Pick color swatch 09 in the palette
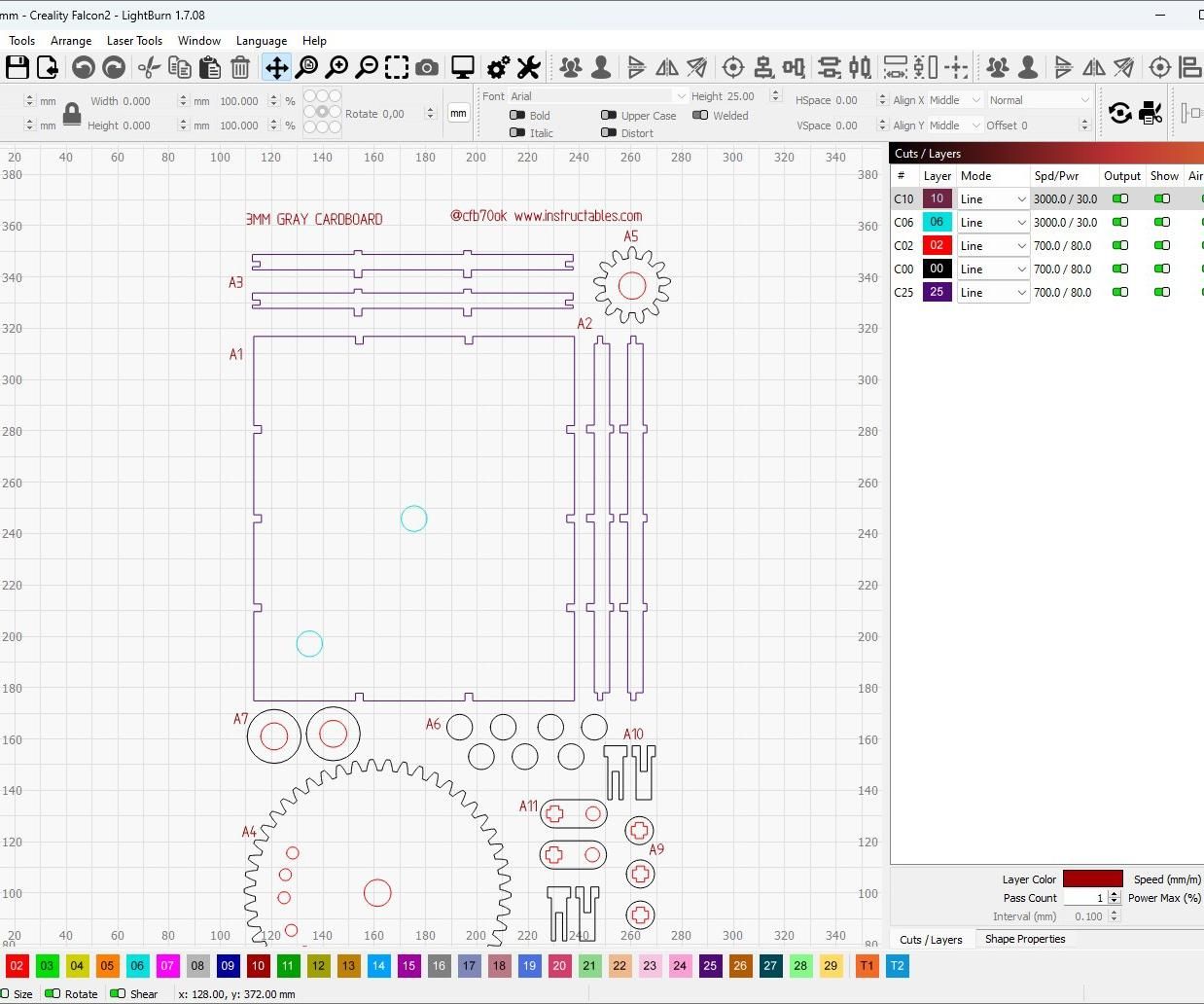This screenshot has height=1004, width=1204. 228,966
